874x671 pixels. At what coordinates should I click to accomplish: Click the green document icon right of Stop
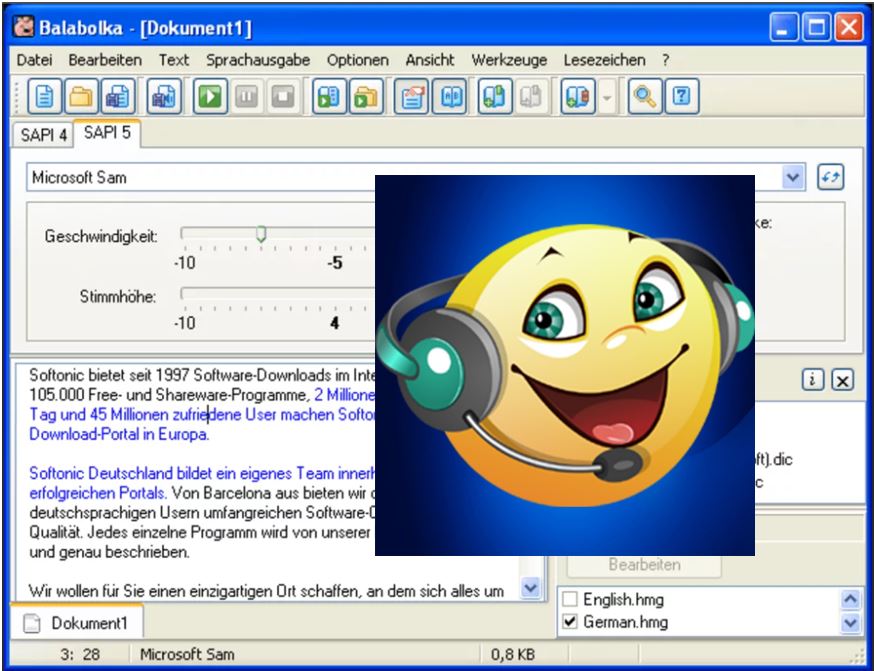click(329, 96)
